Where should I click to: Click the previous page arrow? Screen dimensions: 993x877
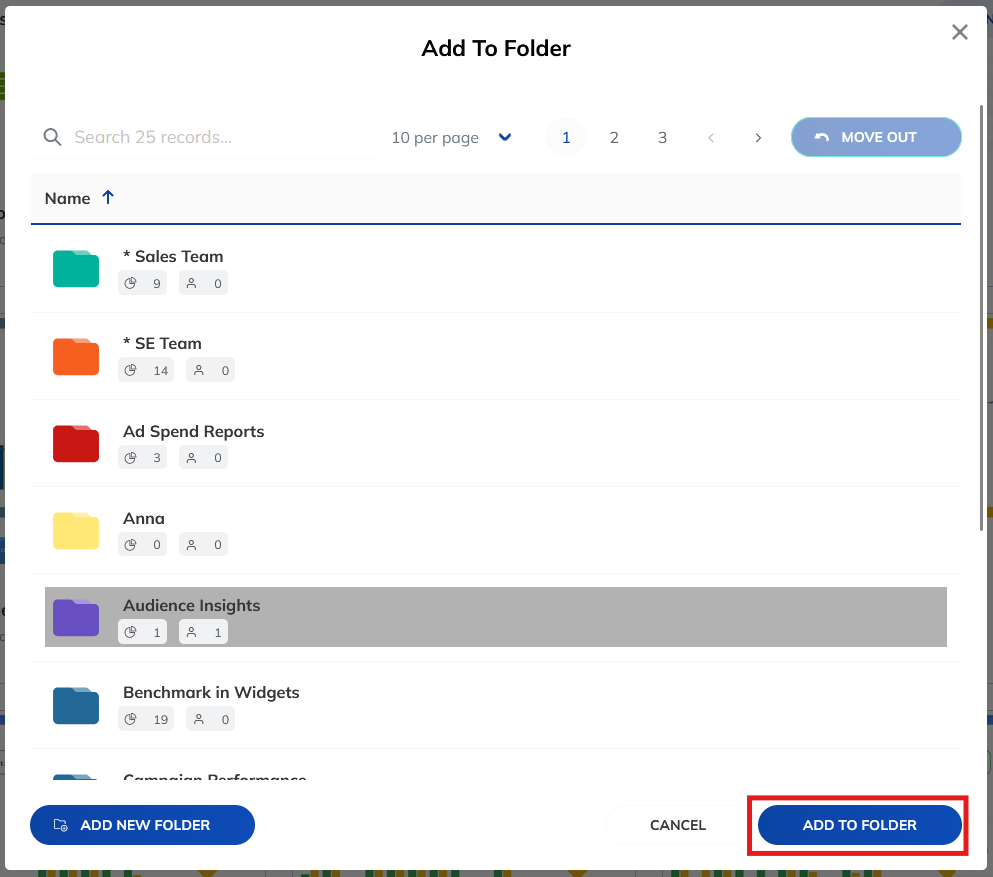pos(711,137)
